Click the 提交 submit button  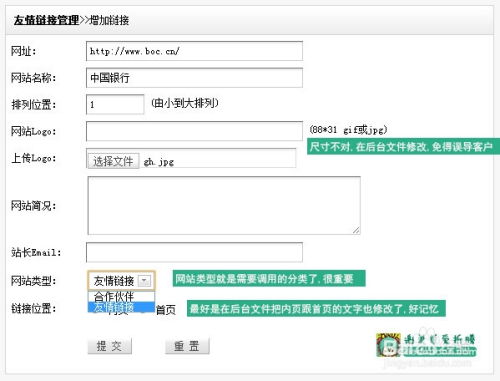110,346
